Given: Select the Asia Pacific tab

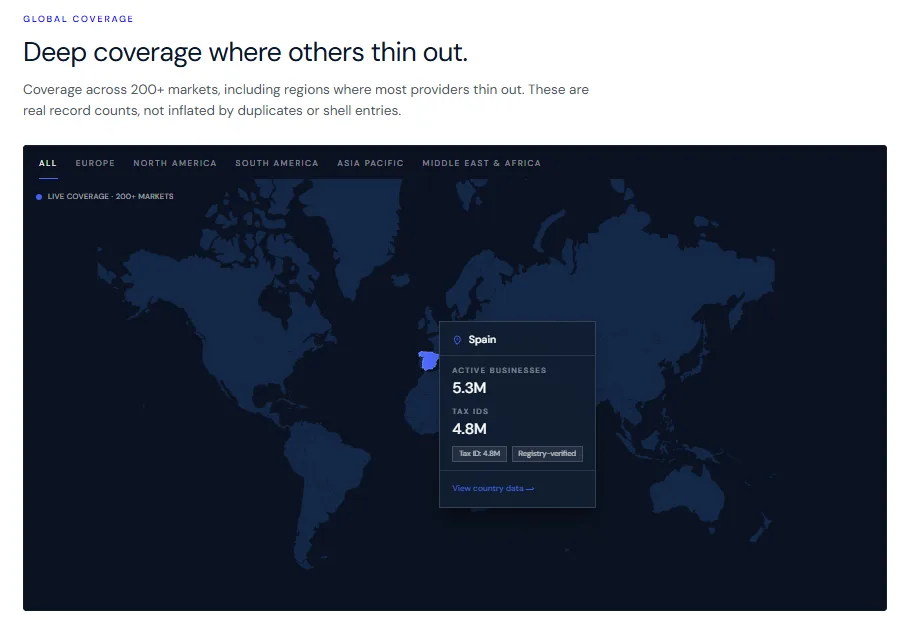Looking at the screenshot, I should (x=370, y=163).
